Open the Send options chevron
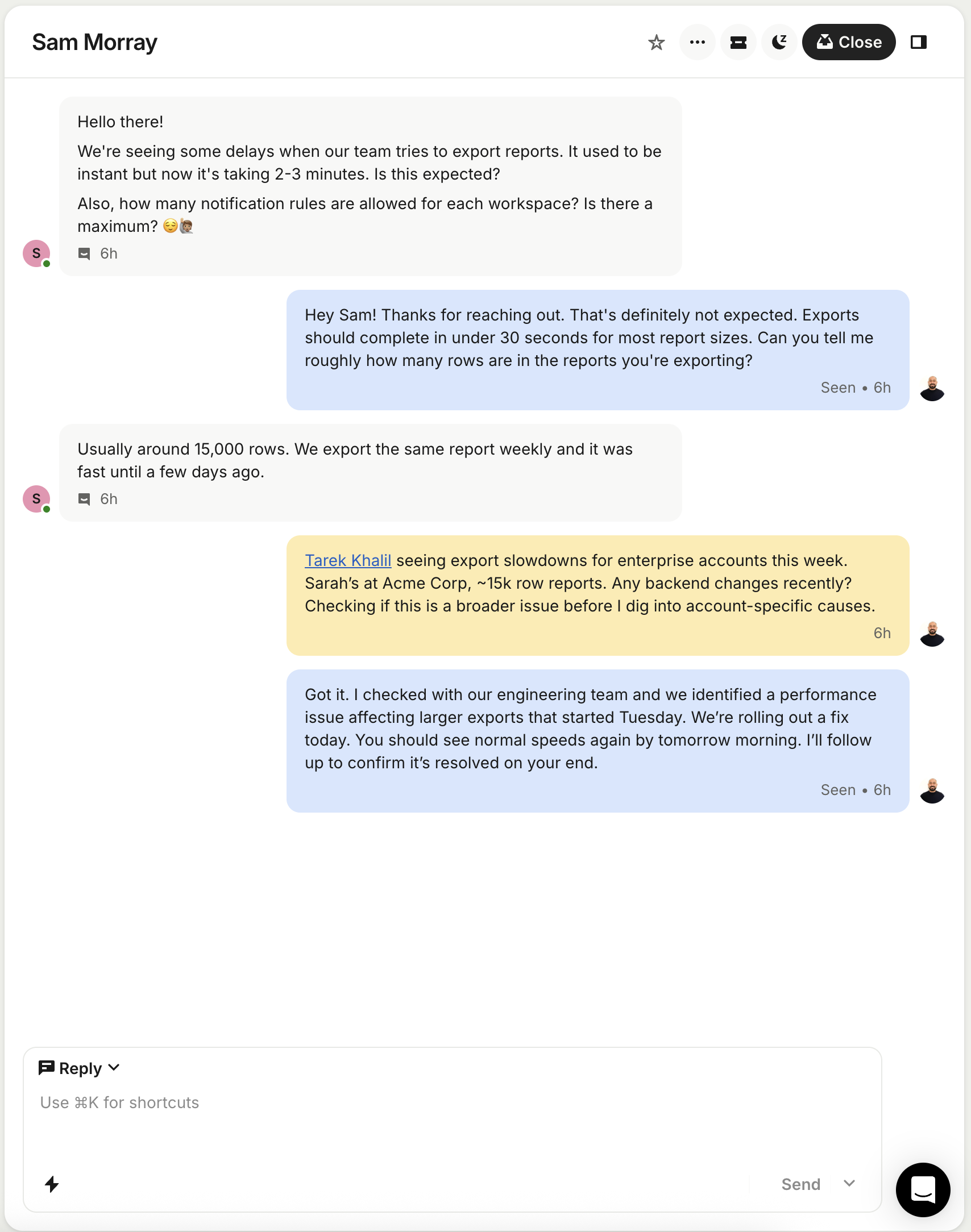This screenshot has height=1232, width=971. click(849, 1184)
